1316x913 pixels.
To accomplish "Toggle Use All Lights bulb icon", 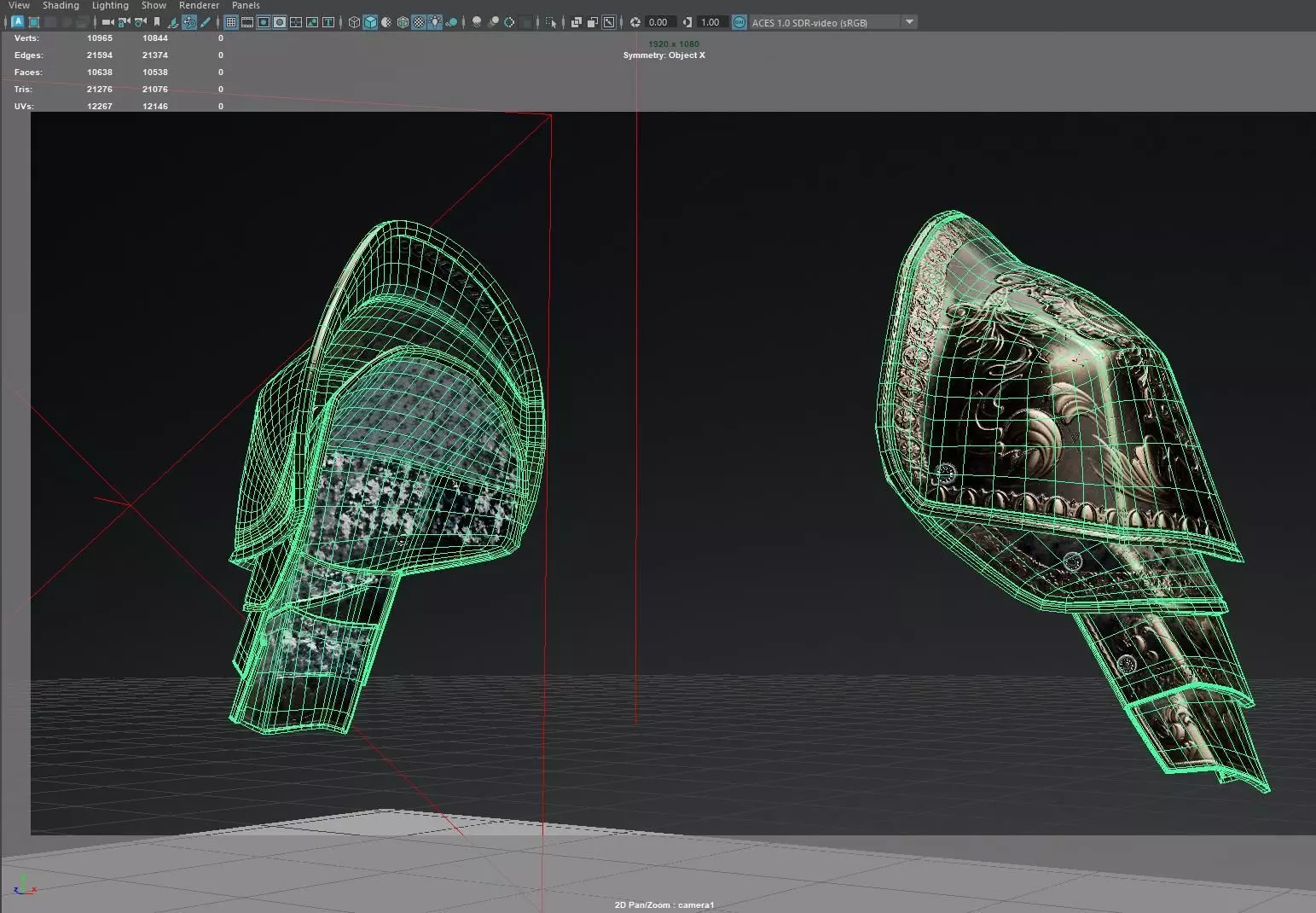I will tap(435, 22).
